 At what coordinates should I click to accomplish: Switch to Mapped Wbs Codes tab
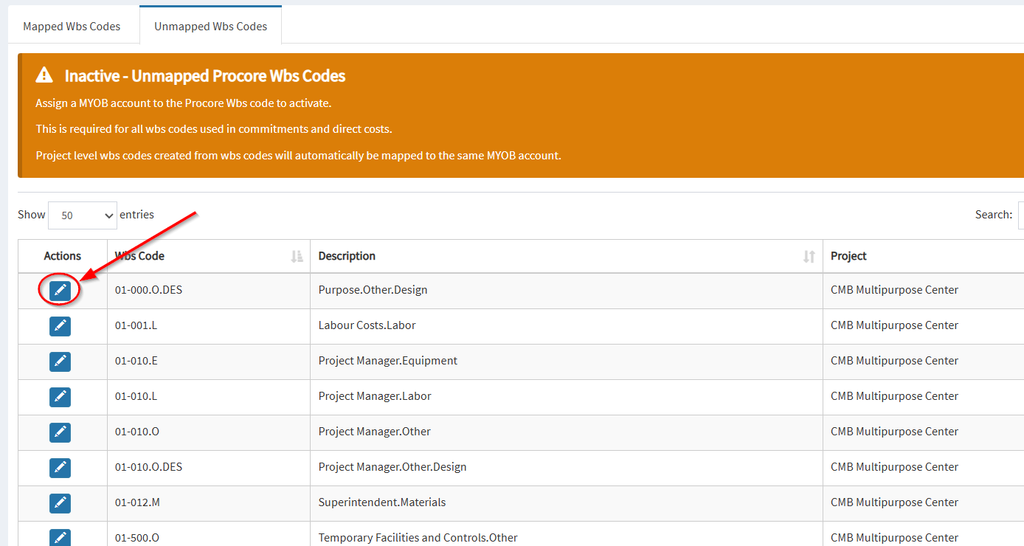click(x=72, y=26)
